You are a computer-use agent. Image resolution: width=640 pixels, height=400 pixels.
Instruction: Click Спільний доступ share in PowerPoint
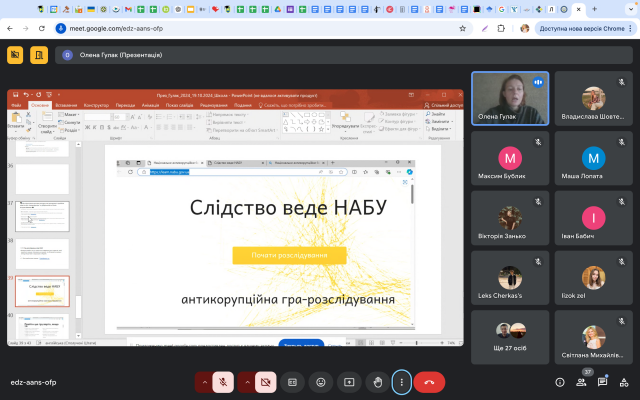(443, 105)
